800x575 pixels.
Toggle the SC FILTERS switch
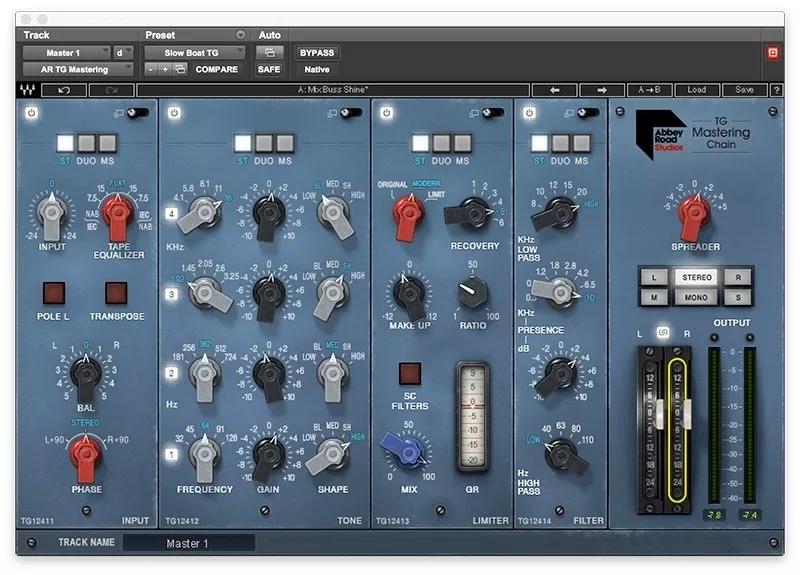[x=409, y=374]
